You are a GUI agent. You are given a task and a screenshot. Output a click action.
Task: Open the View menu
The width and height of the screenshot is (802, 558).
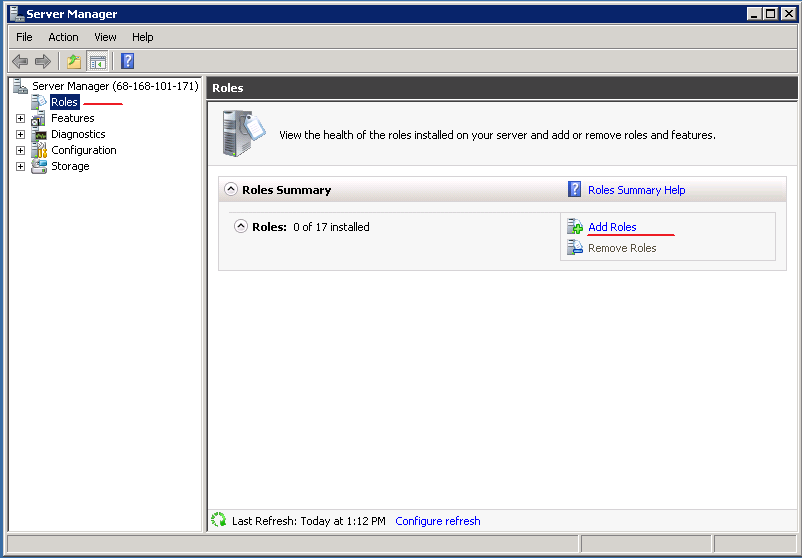(x=105, y=37)
